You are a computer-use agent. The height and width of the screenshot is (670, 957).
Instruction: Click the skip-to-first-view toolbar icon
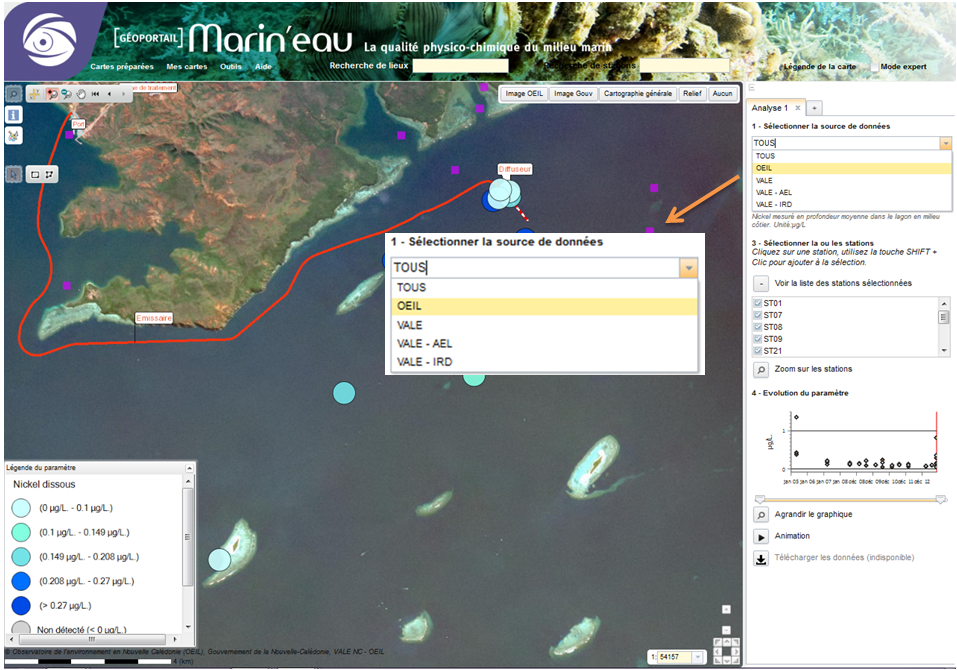coord(96,93)
